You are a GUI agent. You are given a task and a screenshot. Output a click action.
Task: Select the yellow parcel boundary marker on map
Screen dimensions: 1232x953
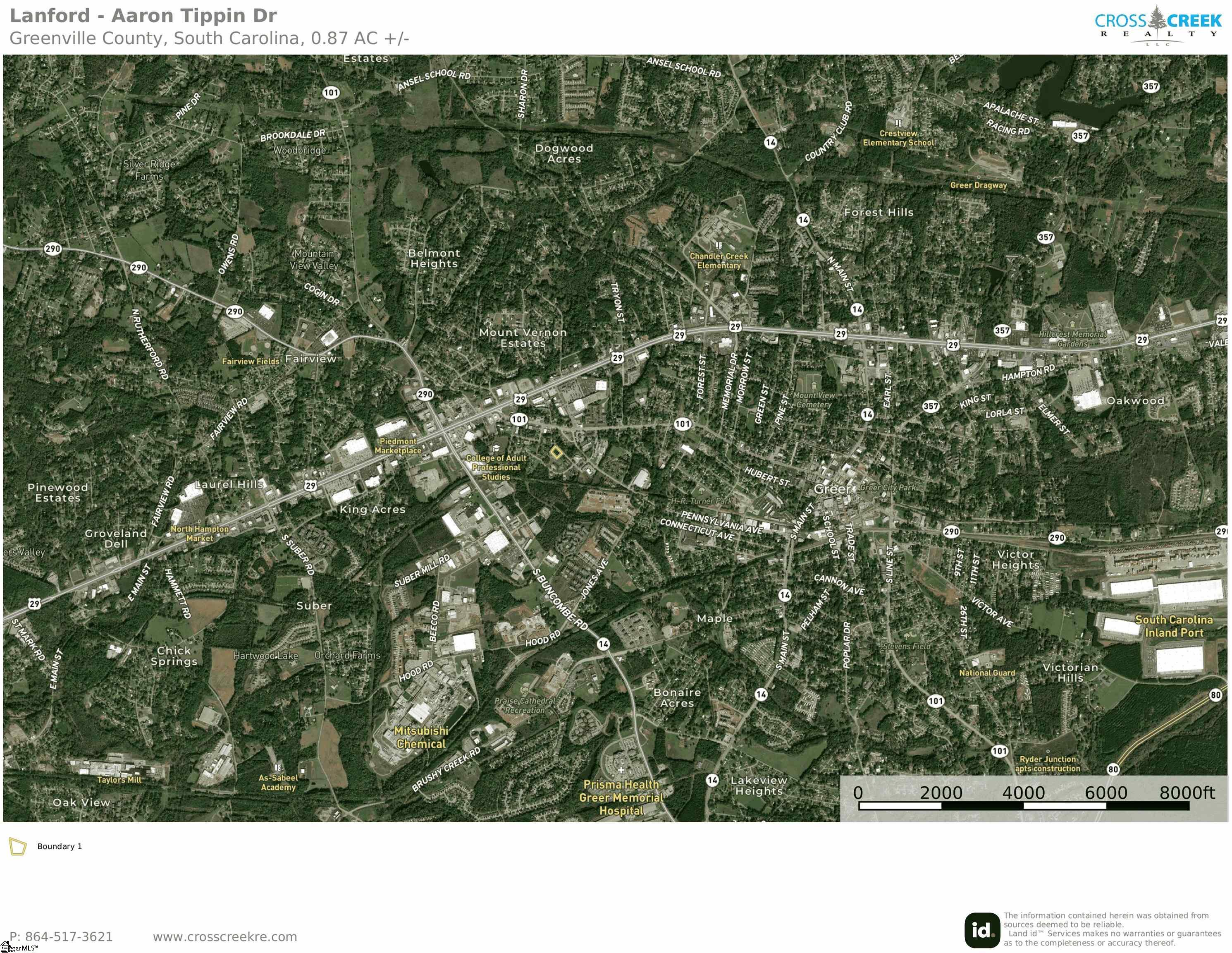pos(556,453)
